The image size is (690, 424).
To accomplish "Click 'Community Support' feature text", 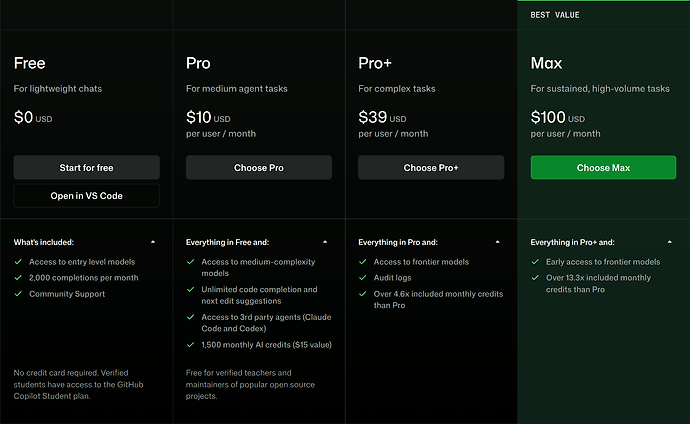I will (x=67, y=294).
